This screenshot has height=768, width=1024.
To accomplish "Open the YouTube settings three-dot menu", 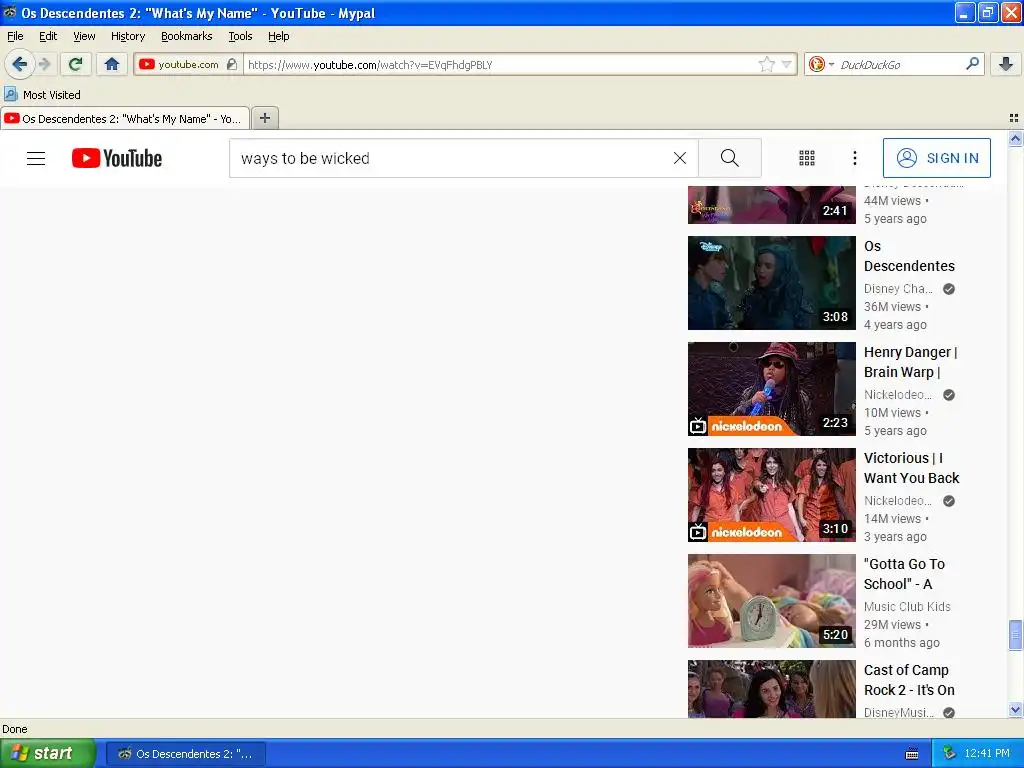I will coord(854,158).
